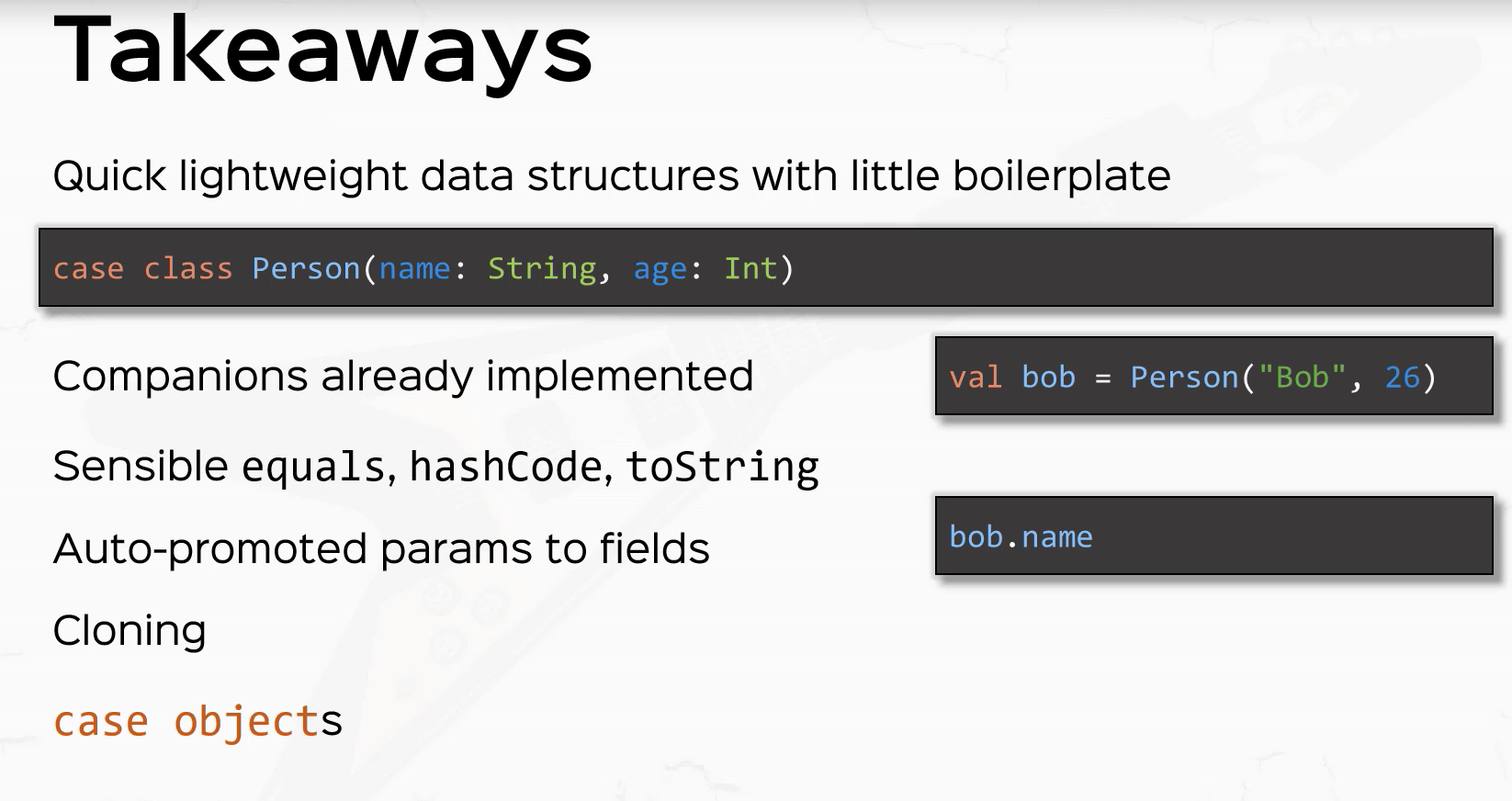This screenshot has width=1512, height=801.
Task: Click the 'Cloning' bullet text
Action: click(130, 631)
